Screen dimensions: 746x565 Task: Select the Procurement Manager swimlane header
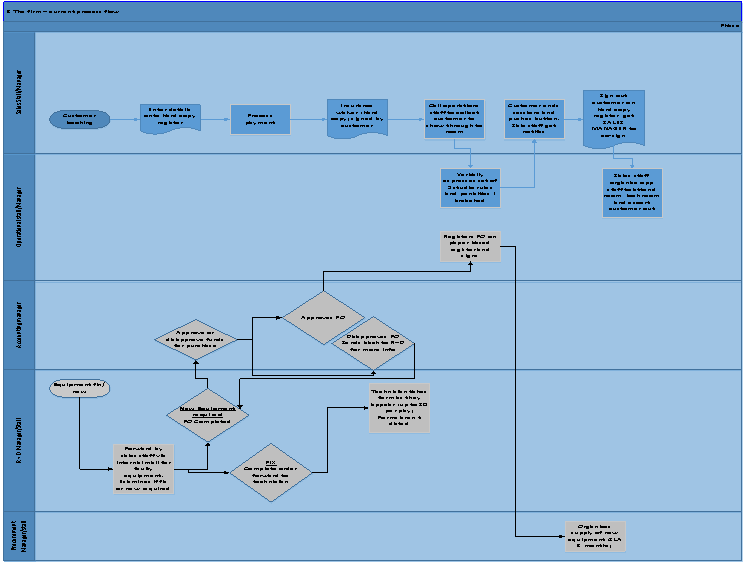(19, 536)
